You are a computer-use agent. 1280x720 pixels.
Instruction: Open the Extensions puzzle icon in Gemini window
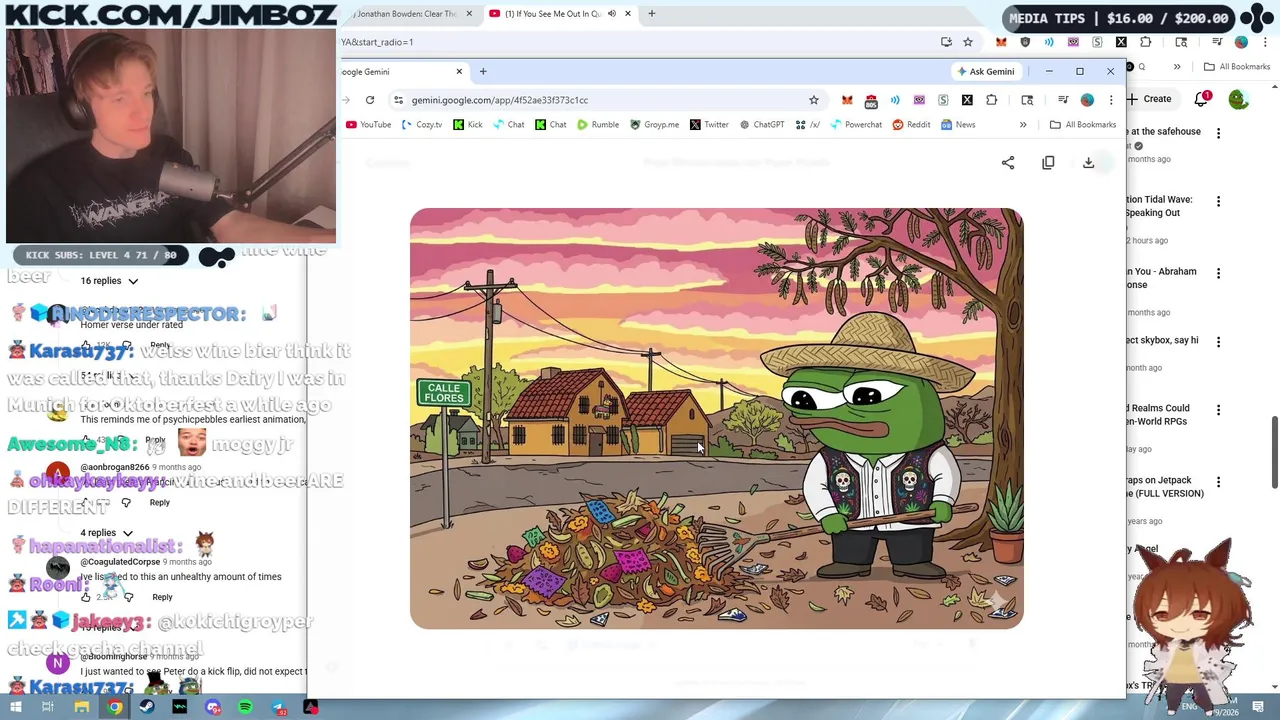point(992,100)
